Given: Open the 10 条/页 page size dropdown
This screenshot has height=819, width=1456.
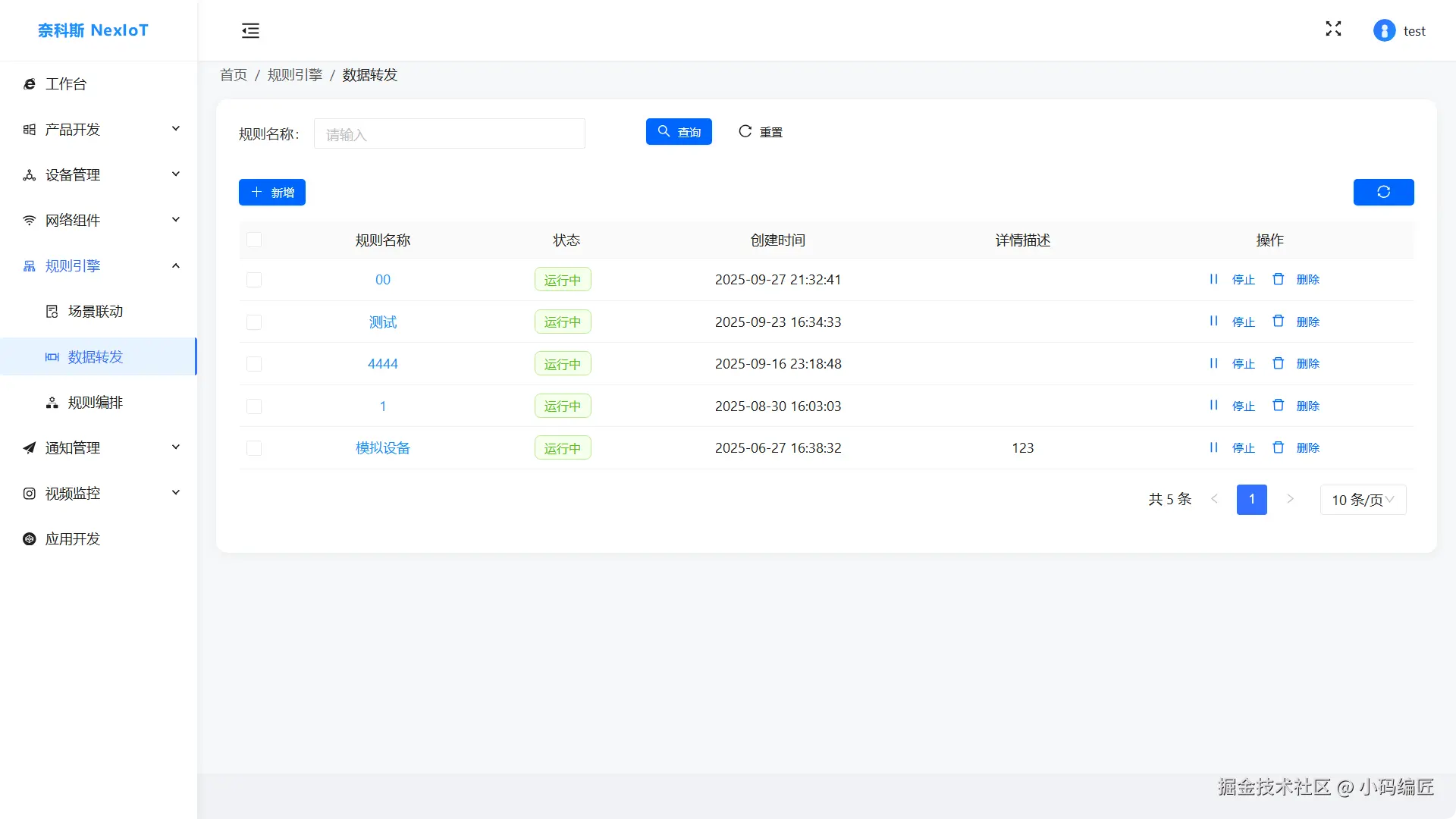Looking at the screenshot, I should pos(1363,500).
